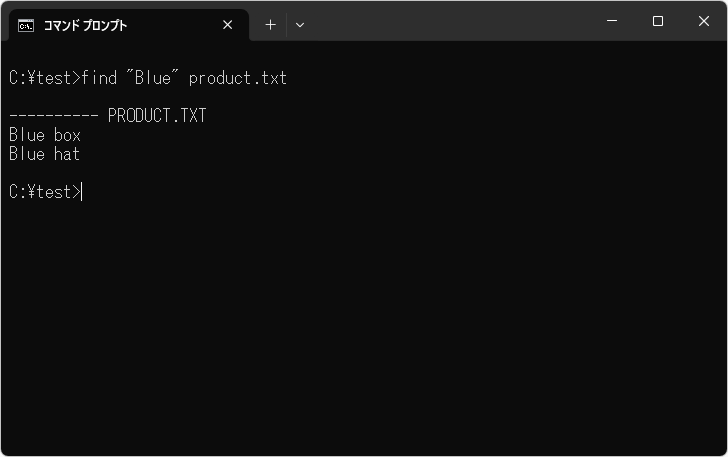Close the コマンド プロンプト tab
The image size is (728, 457).
click(x=228, y=25)
